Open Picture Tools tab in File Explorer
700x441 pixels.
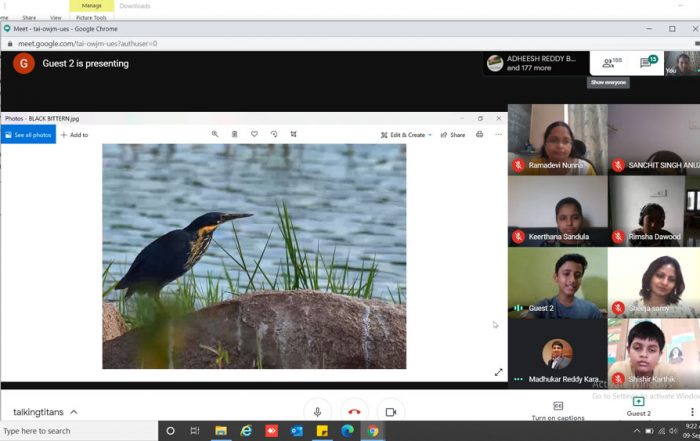[92, 17]
